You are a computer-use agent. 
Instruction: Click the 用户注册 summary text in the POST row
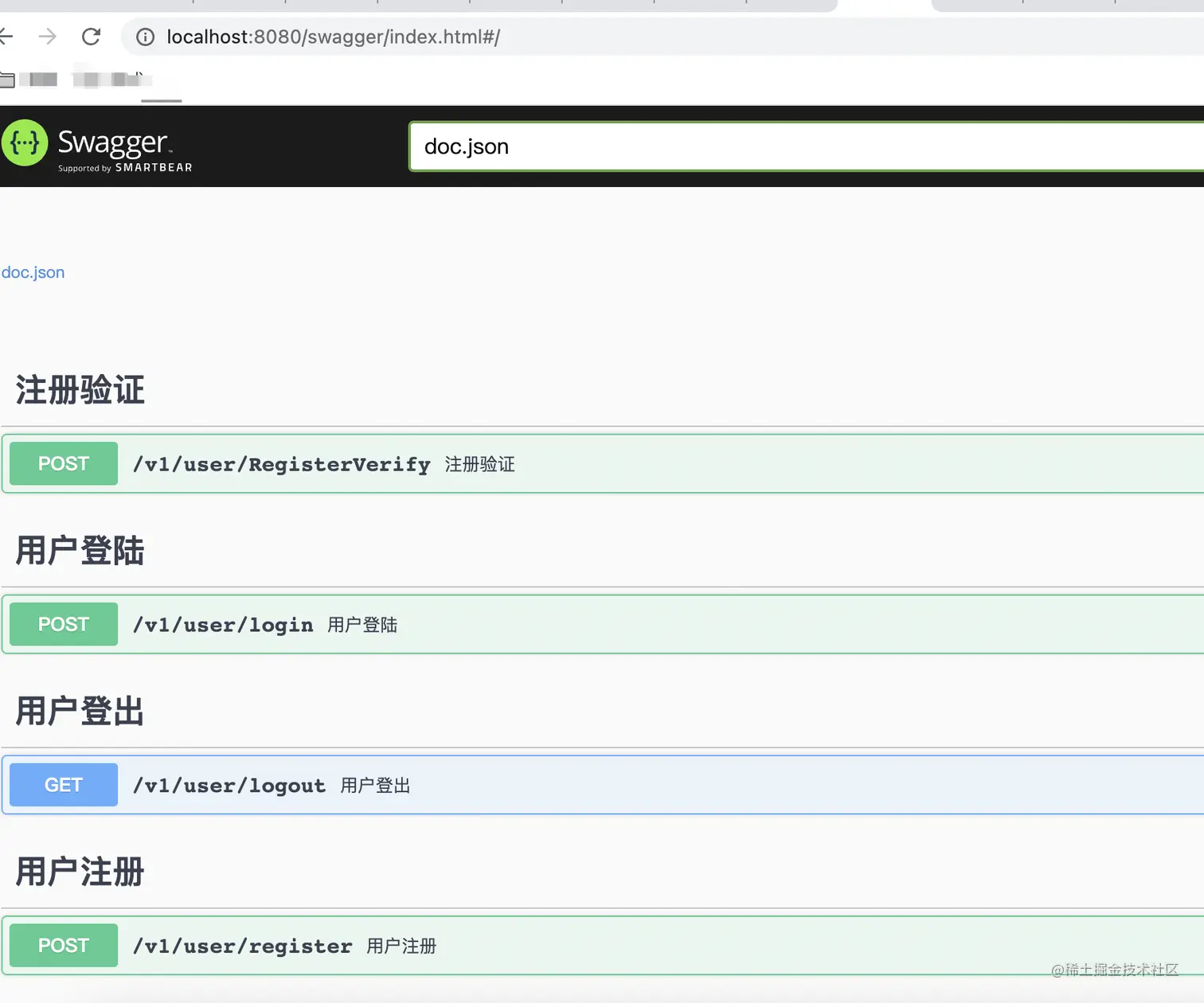tap(401, 946)
